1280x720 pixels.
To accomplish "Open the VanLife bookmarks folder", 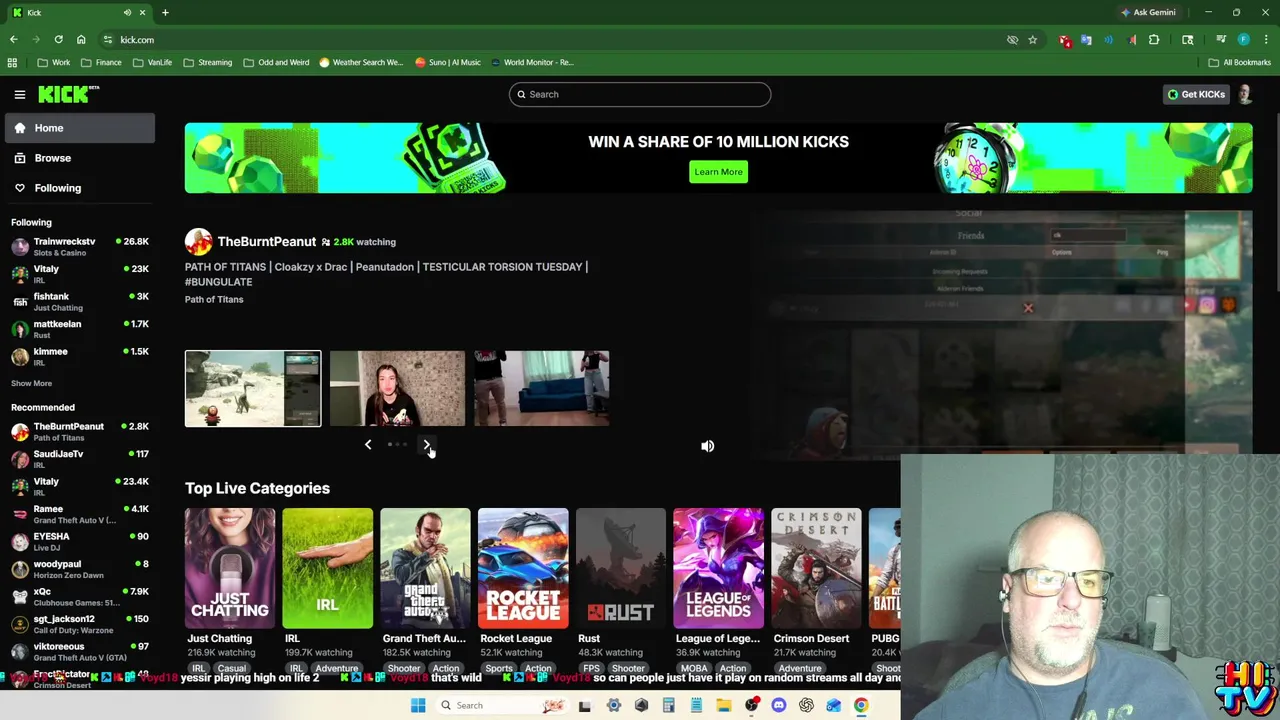I will click(x=152, y=62).
